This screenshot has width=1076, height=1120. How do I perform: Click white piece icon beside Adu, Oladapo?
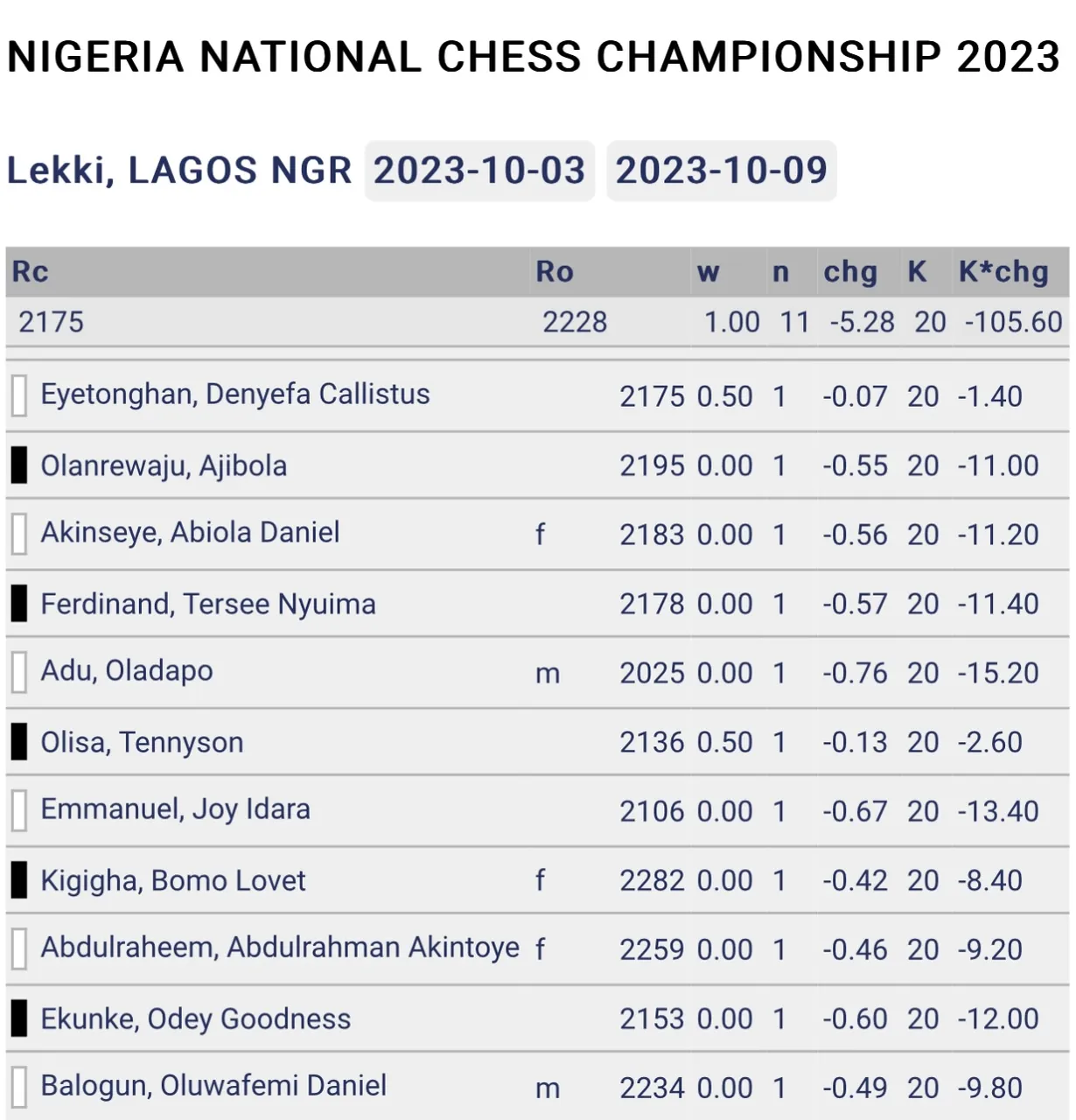[x=18, y=672]
